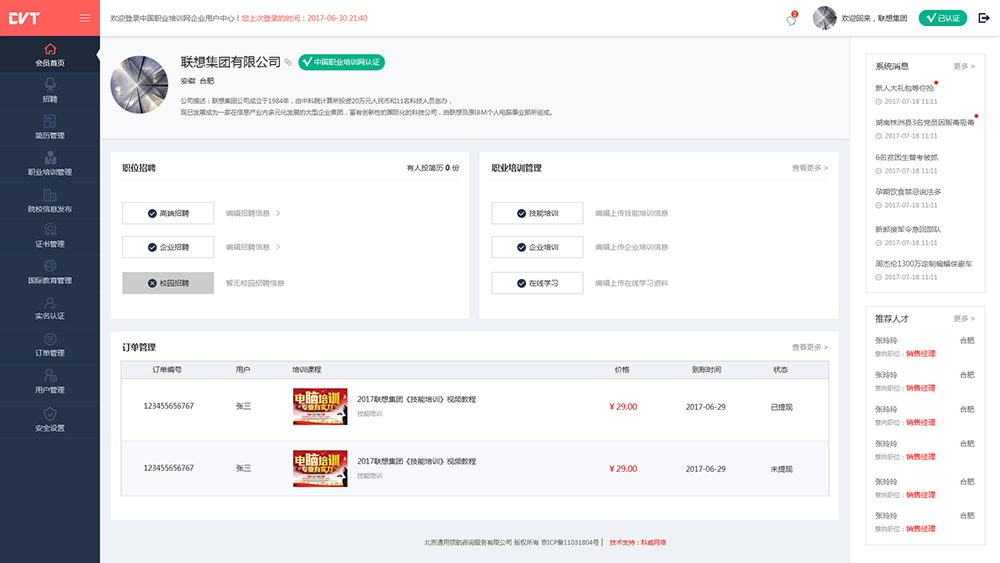Click the 订单编号 column header
This screenshot has width=1000, height=563.
point(167,369)
